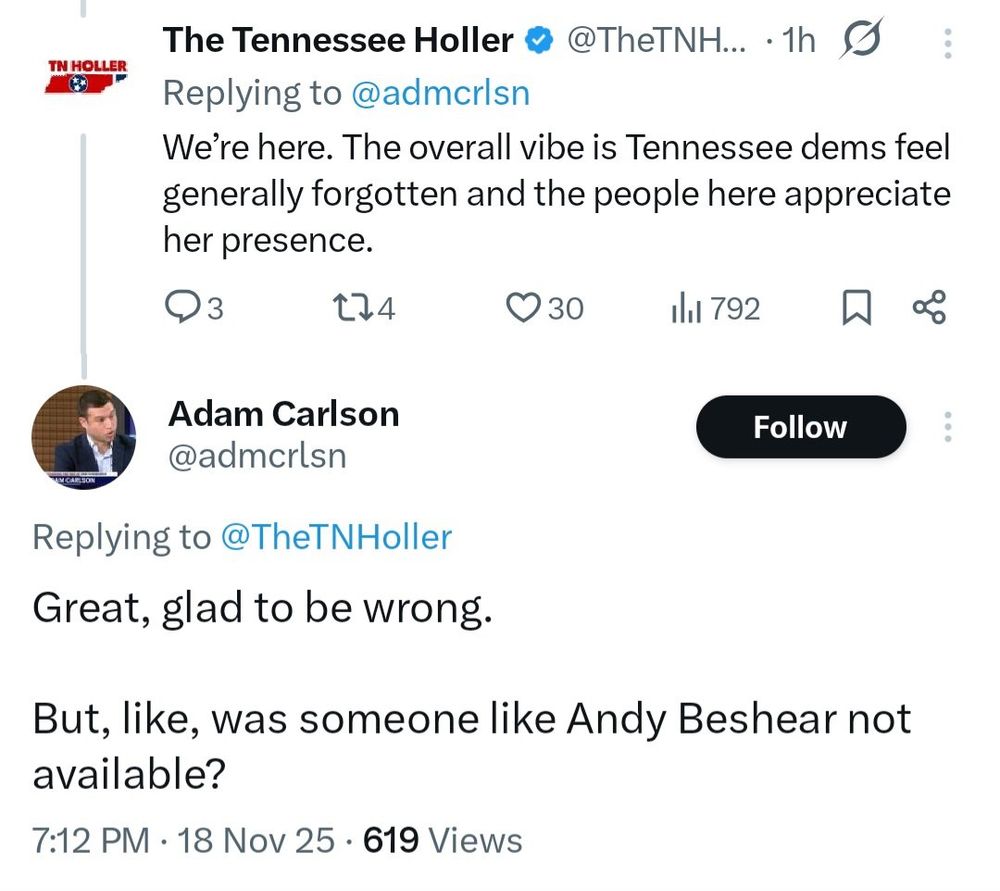Share The Tennessee Holler's tweet
The width and height of the screenshot is (1000, 891).
[x=929, y=309]
